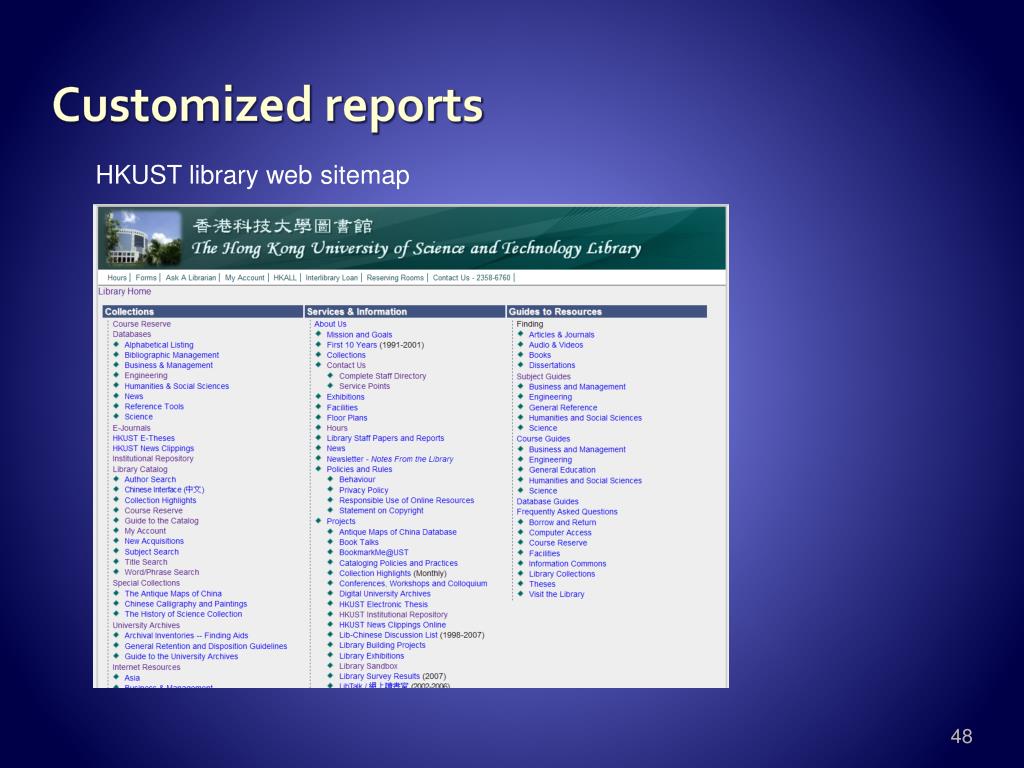The image size is (1024, 768).
Task: Open Library Building Projects
Action: (382, 645)
